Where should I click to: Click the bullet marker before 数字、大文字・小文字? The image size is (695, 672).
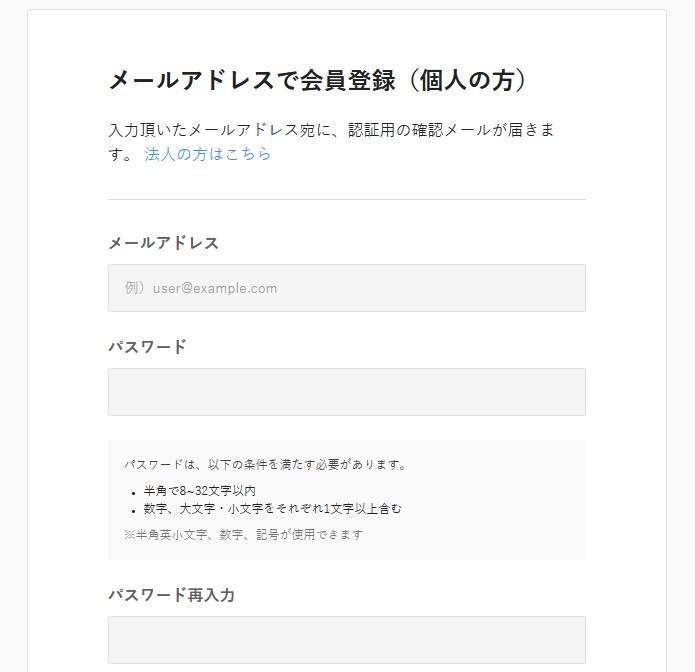[x=133, y=509]
